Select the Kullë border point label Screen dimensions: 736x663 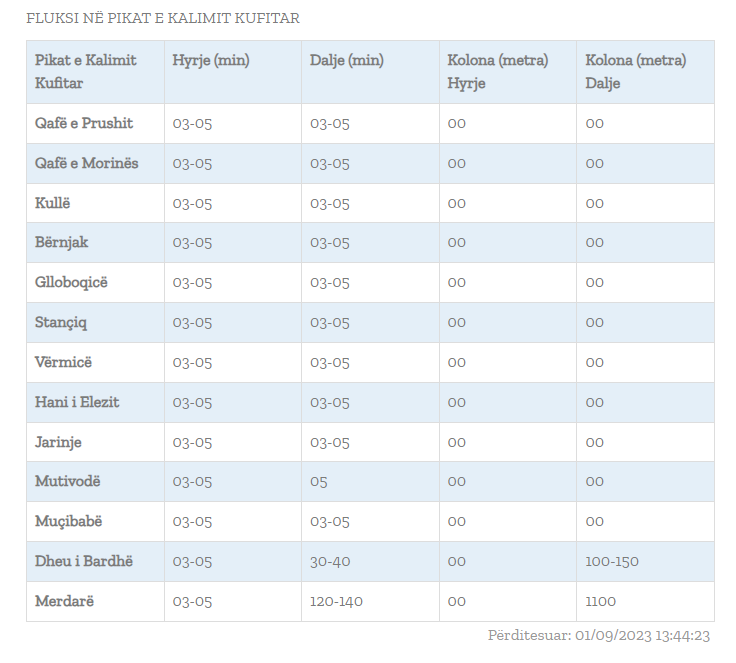point(53,203)
